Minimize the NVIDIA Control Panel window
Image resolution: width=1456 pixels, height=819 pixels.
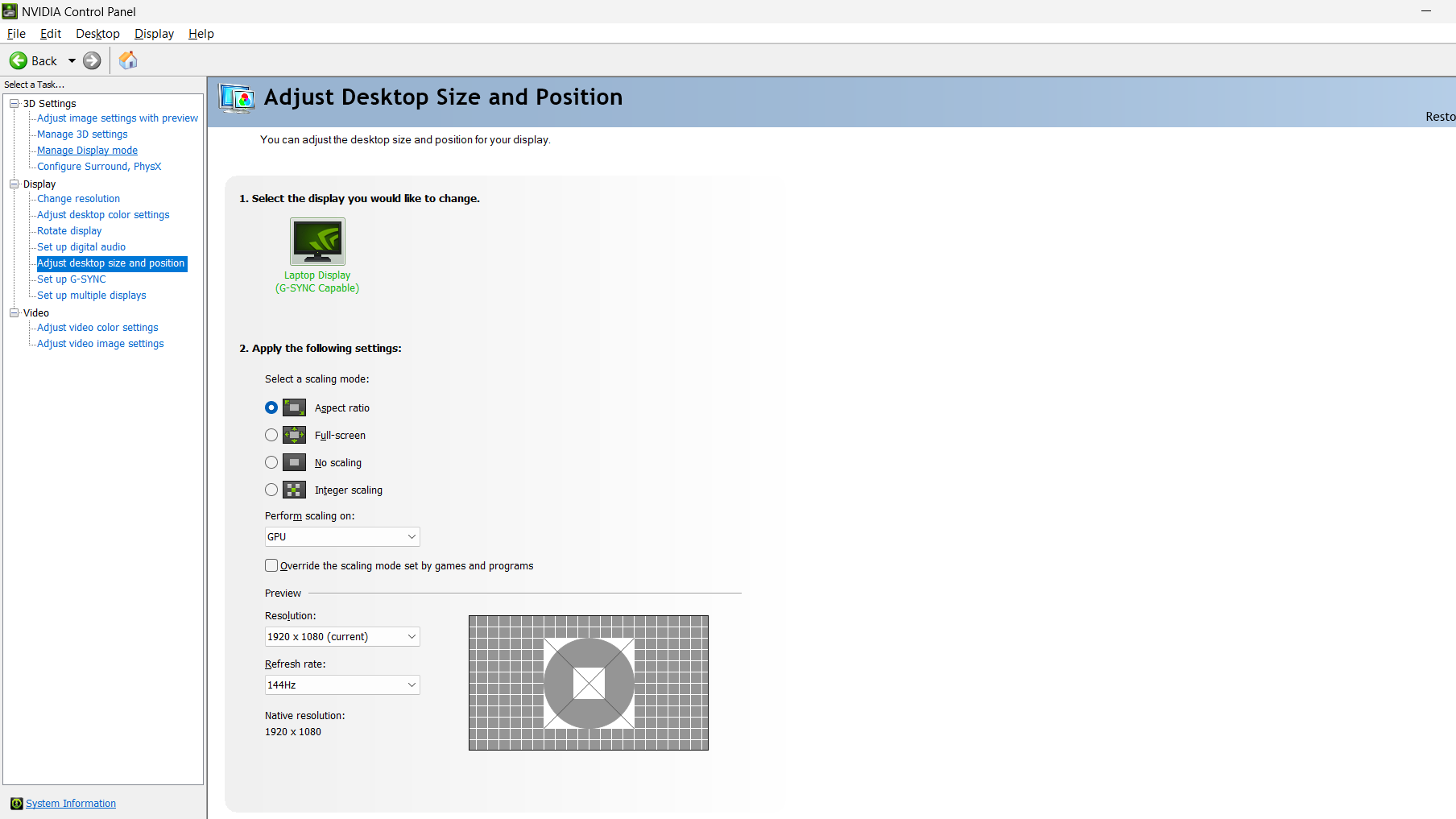pyautogui.click(x=1425, y=11)
